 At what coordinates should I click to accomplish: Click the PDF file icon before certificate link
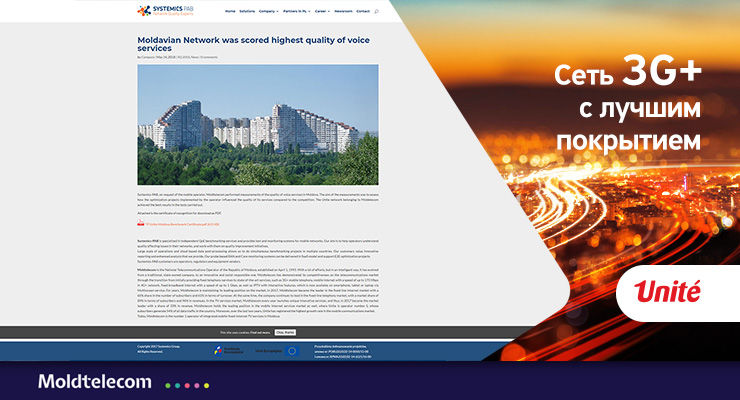141,224
